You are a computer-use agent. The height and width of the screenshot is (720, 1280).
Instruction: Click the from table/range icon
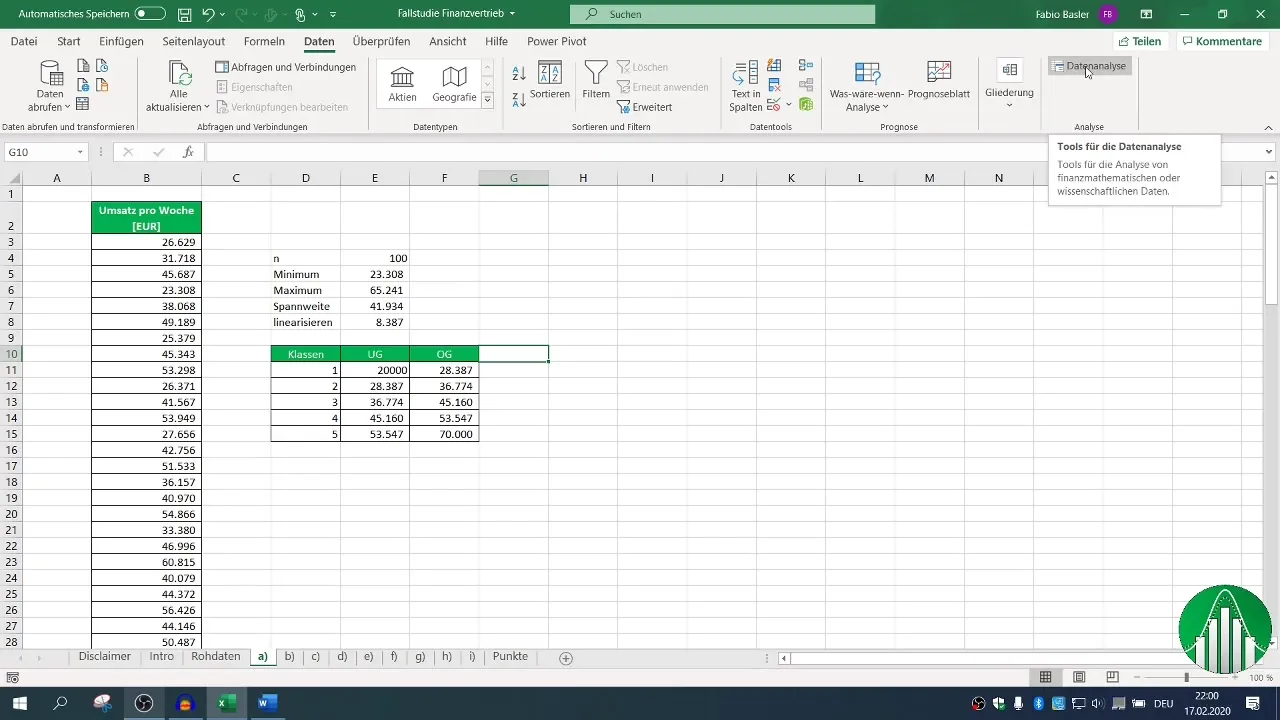83,104
